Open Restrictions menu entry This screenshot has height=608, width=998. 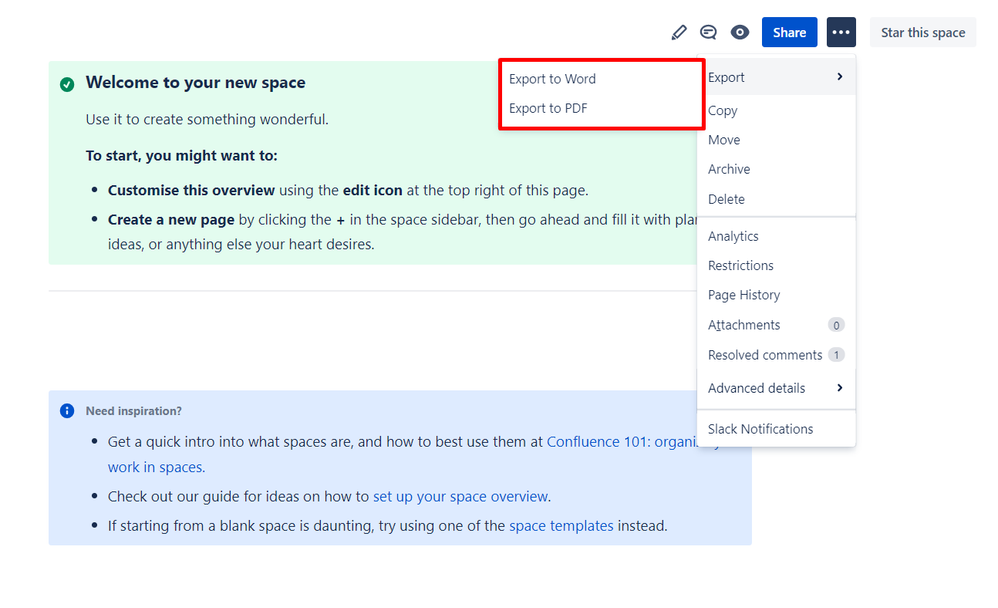click(x=776, y=265)
